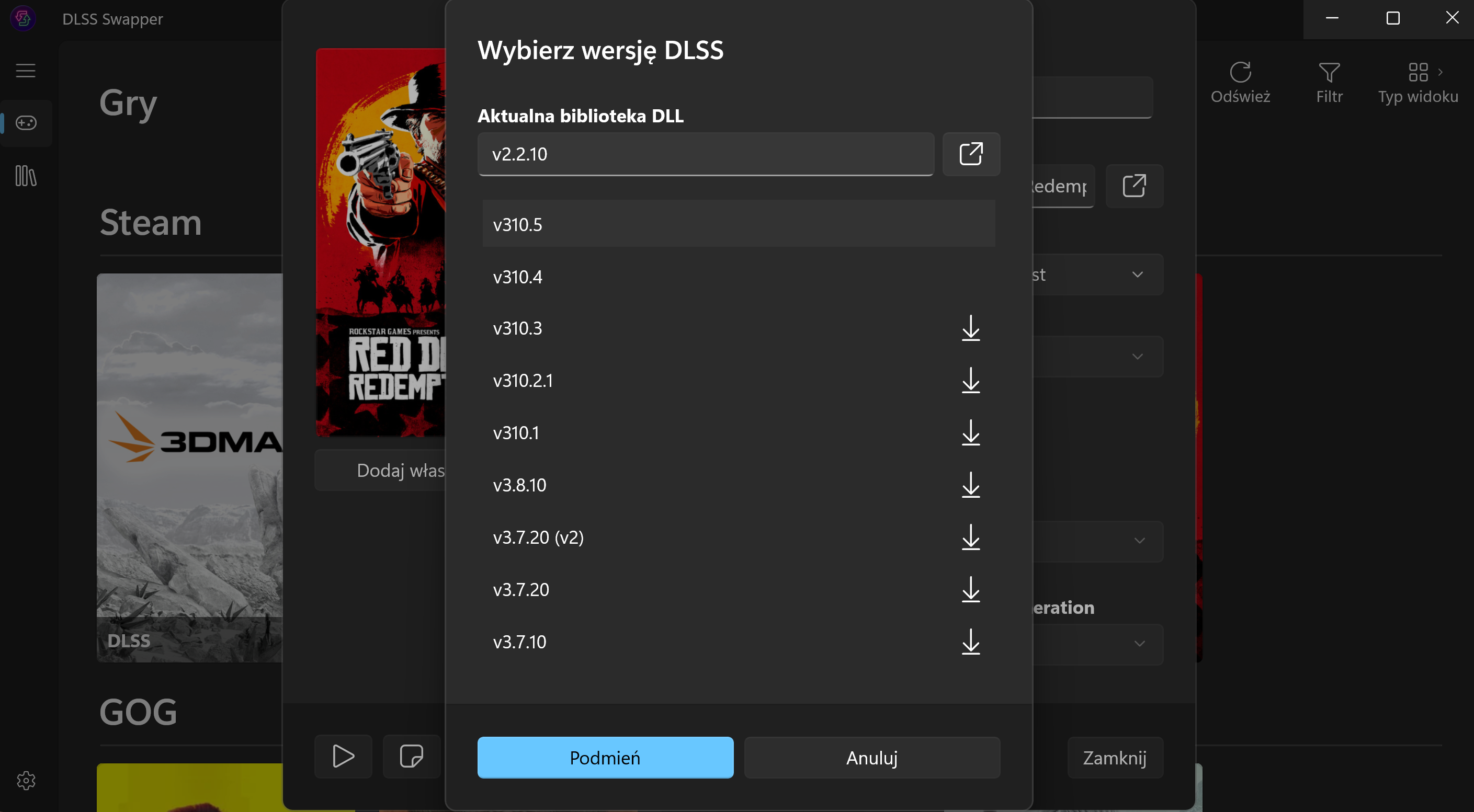Open external link icon beside the game title
1474x812 pixels.
click(1135, 186)
